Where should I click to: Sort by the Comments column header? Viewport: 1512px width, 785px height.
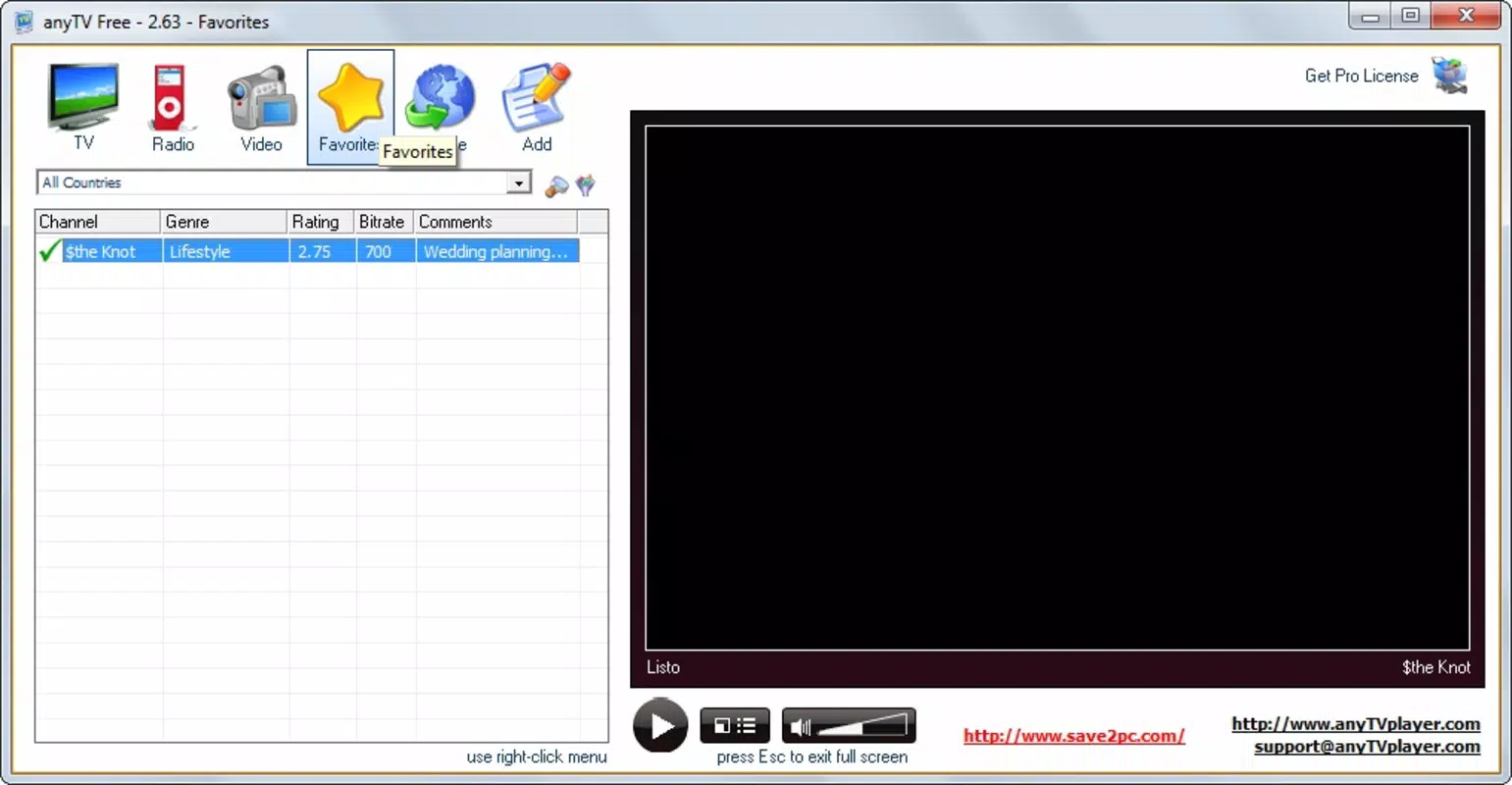pyautogui.click(x=495, y=222)
